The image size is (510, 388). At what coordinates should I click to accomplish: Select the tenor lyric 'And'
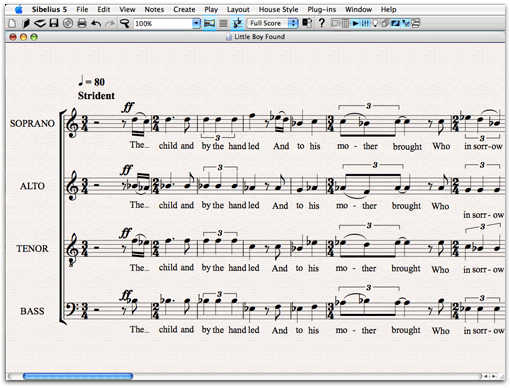tap(279, 268)
